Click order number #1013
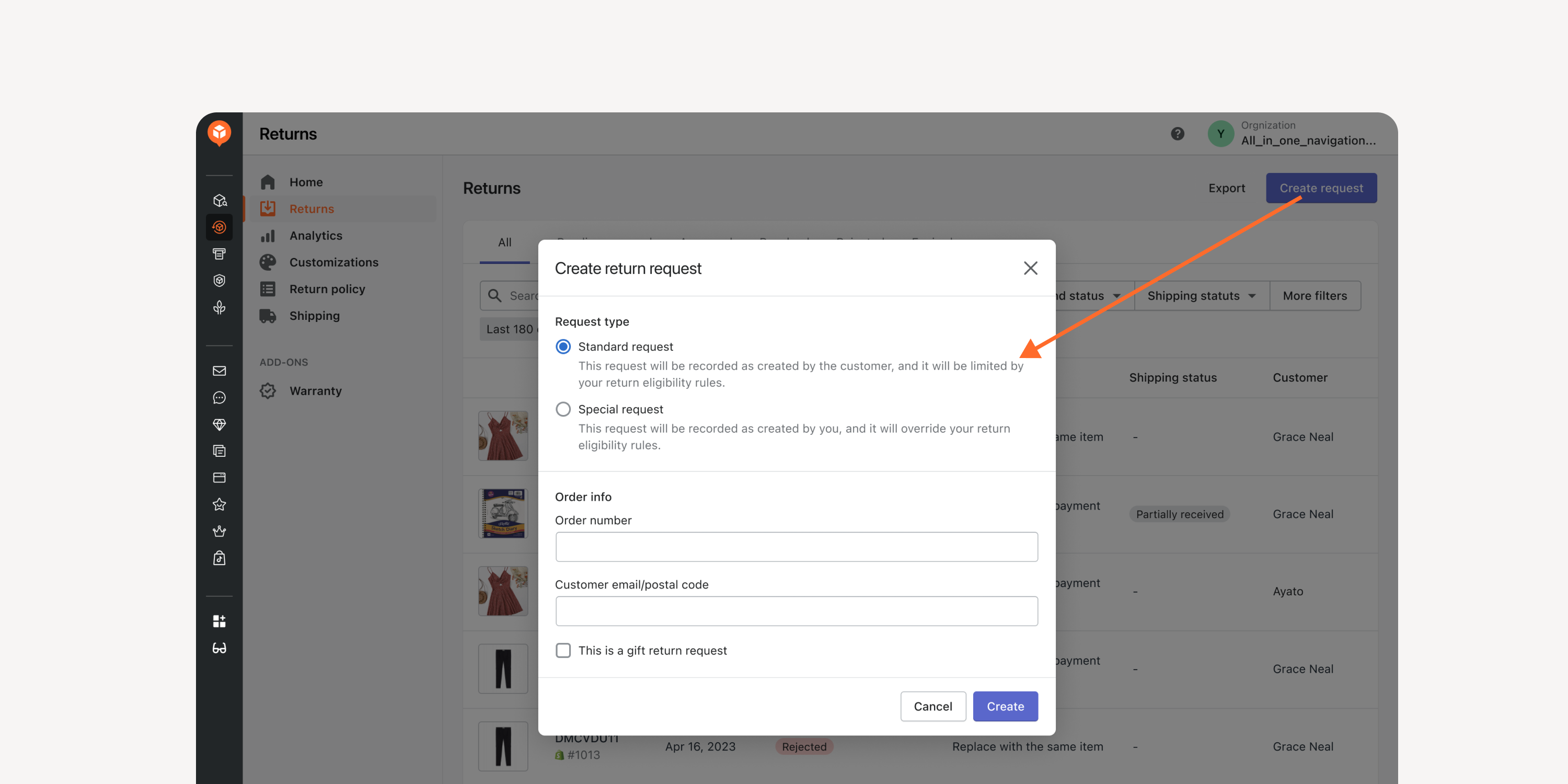 pyautogui.click(x=583, y=755)
